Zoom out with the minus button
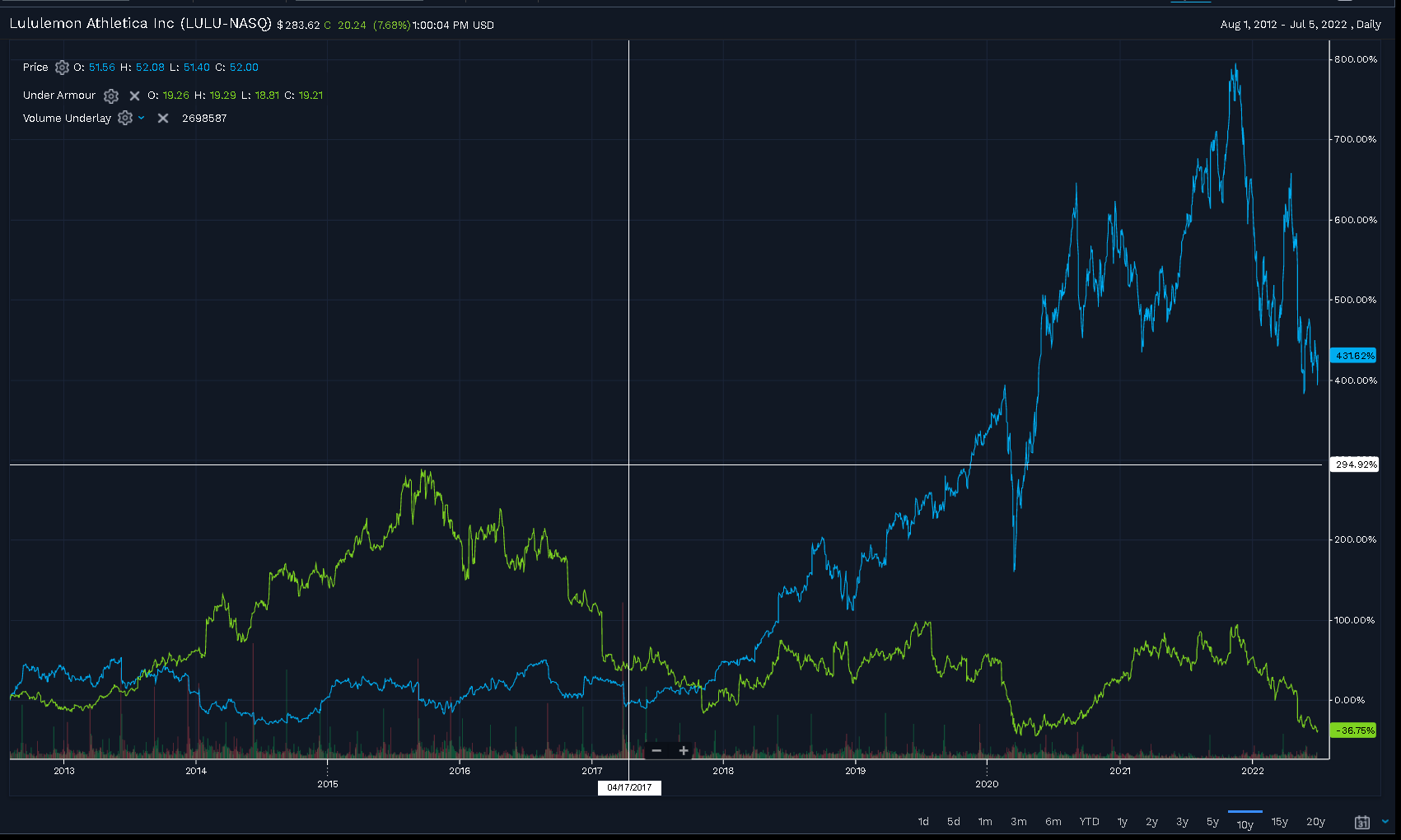Viewport: 1401px width, 840px height. tap(656, 750)
